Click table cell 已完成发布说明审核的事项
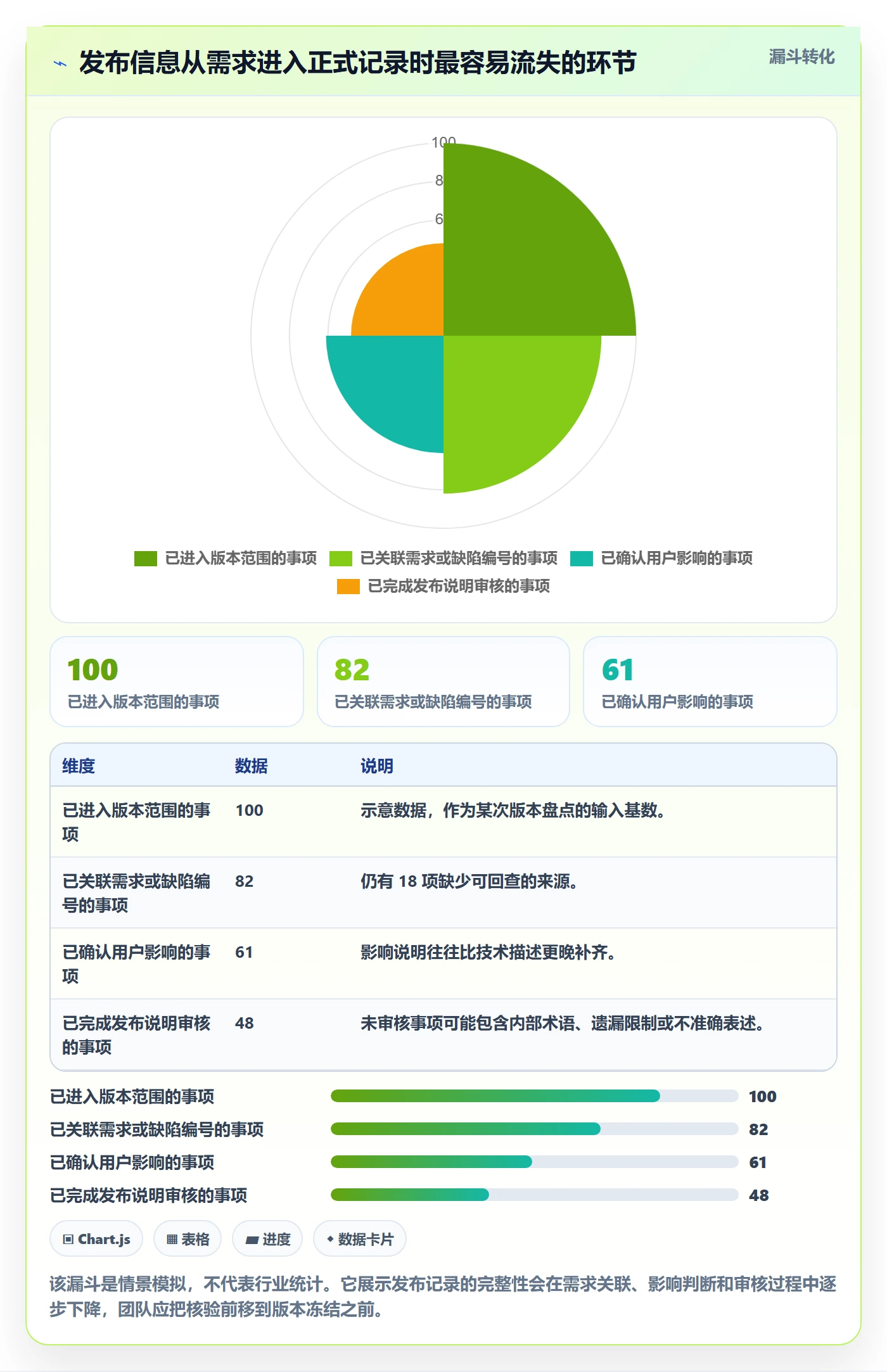Viewport: 887px width, 1372px height. click(x=137, y=1035)
